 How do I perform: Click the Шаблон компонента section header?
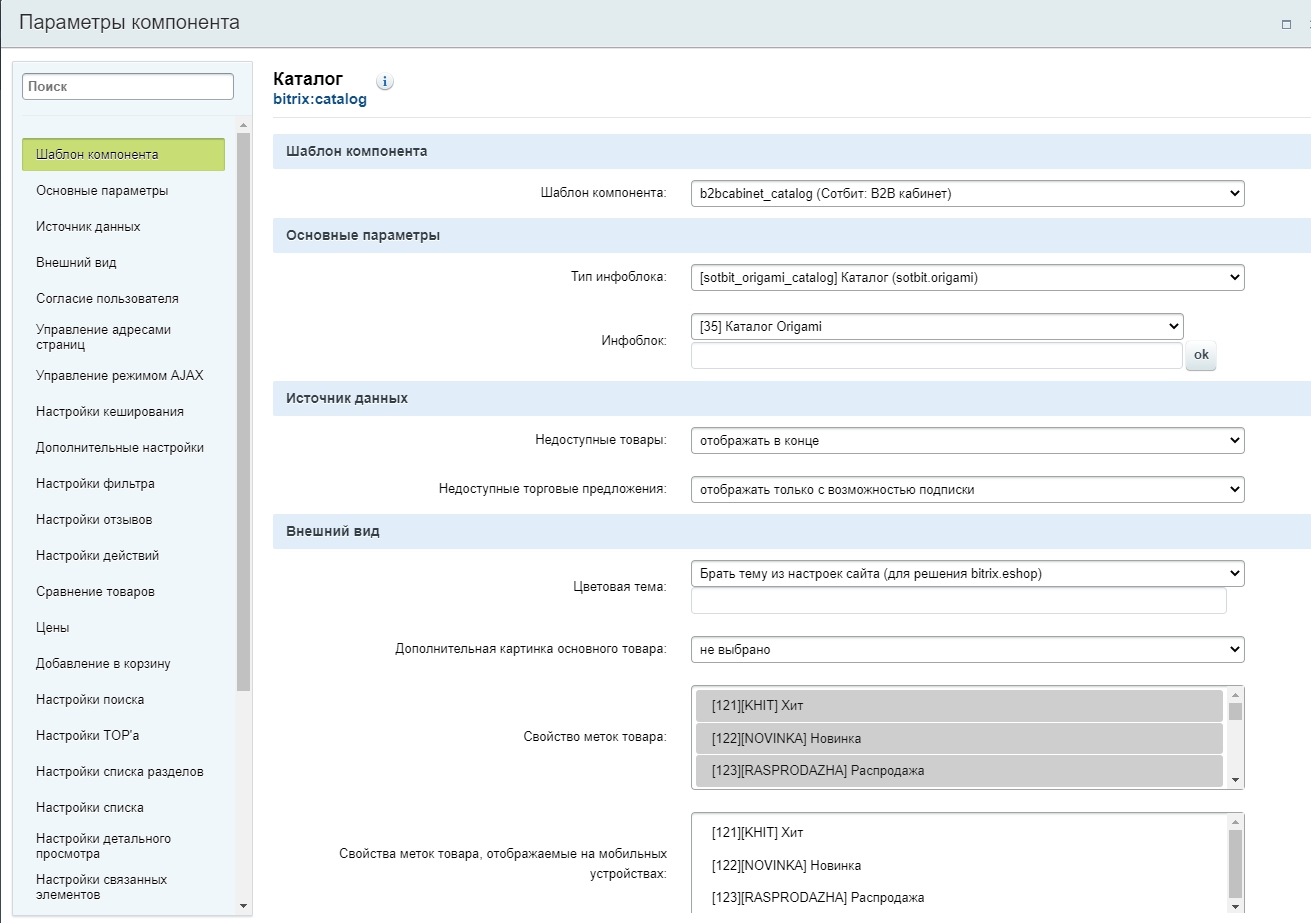[x=792, y=152]
